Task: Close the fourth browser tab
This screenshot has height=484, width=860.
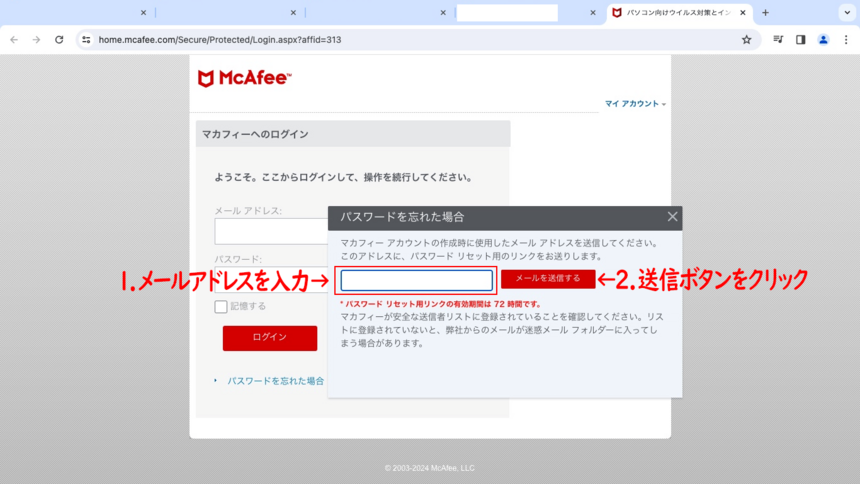Action: pos(593,13)
